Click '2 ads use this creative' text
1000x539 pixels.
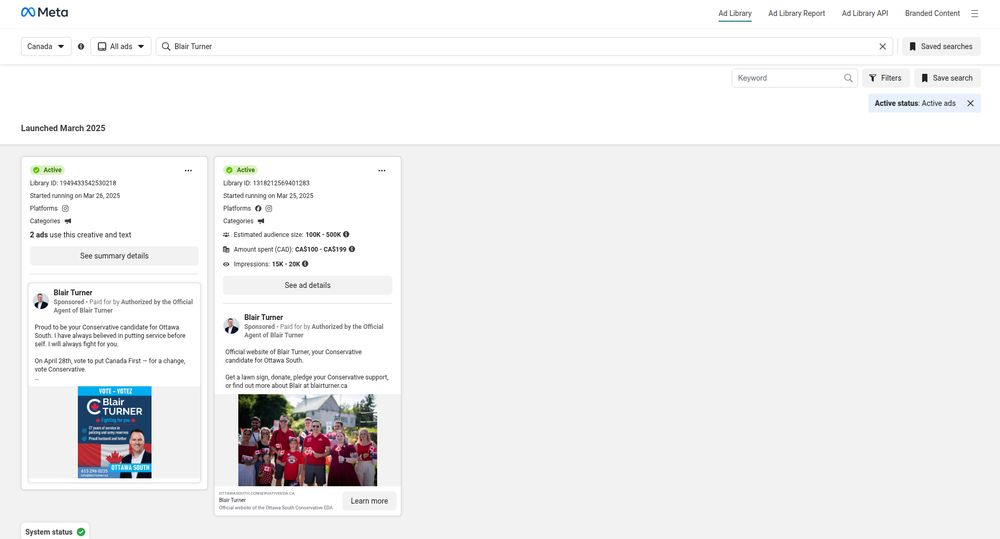coord(80,235)
